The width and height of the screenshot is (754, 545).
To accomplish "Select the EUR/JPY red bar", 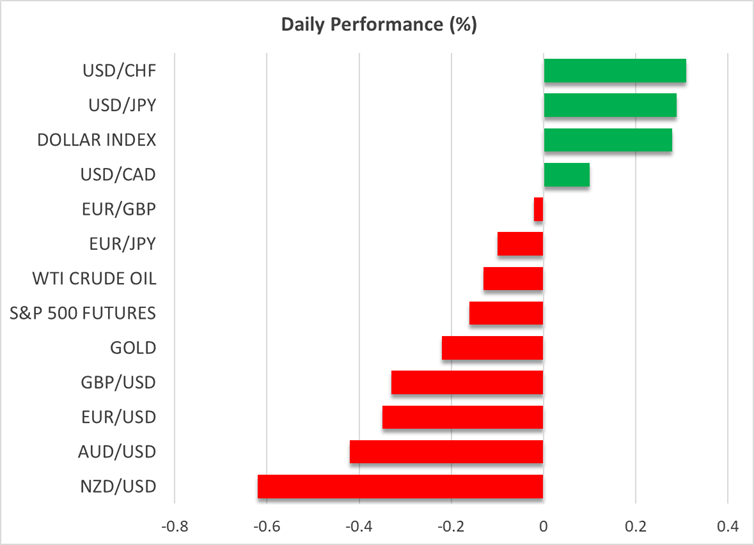I will pos(520,244).
